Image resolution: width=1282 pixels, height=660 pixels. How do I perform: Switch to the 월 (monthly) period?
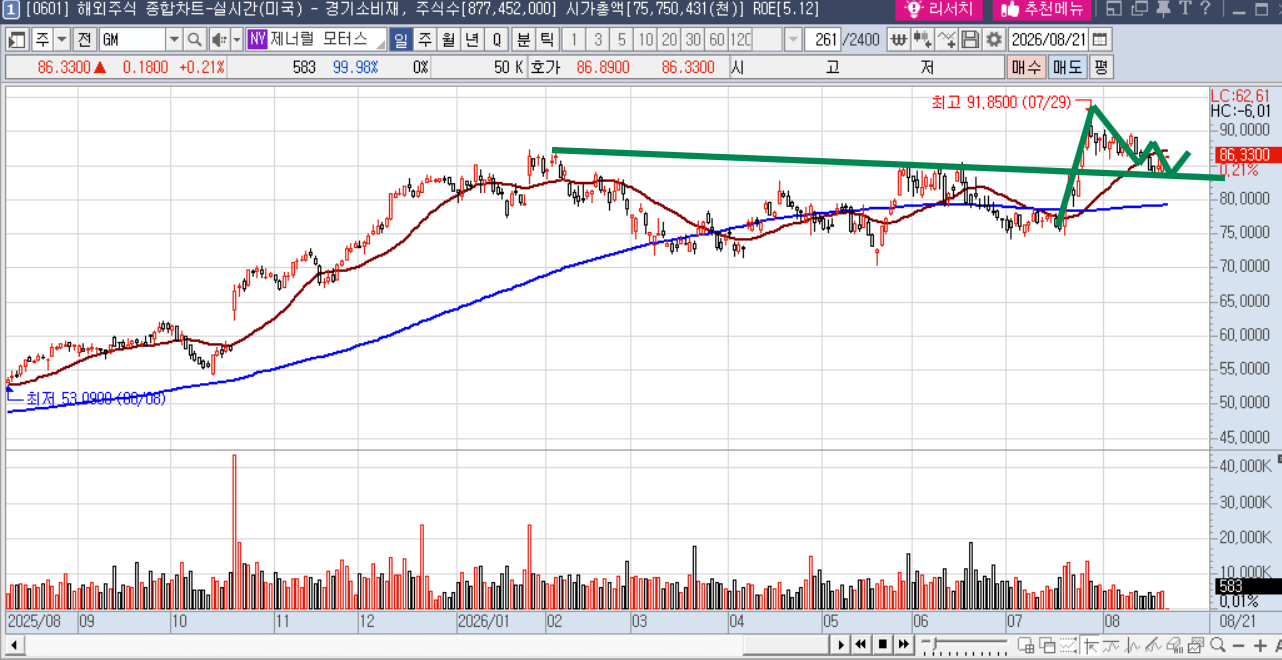point(448,40)
